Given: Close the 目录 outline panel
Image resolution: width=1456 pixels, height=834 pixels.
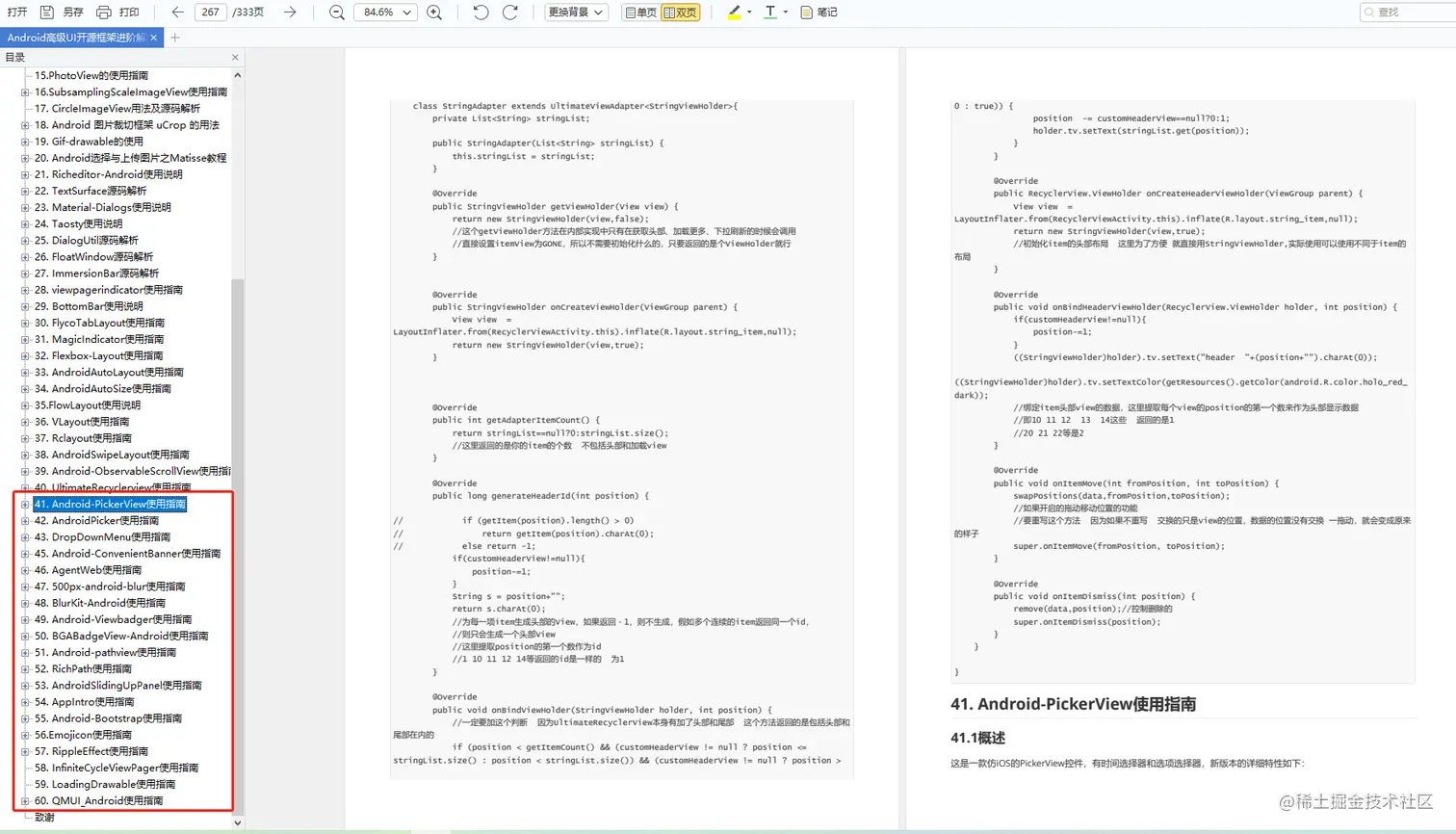Looking at the screenshot, I should [235, 58].
